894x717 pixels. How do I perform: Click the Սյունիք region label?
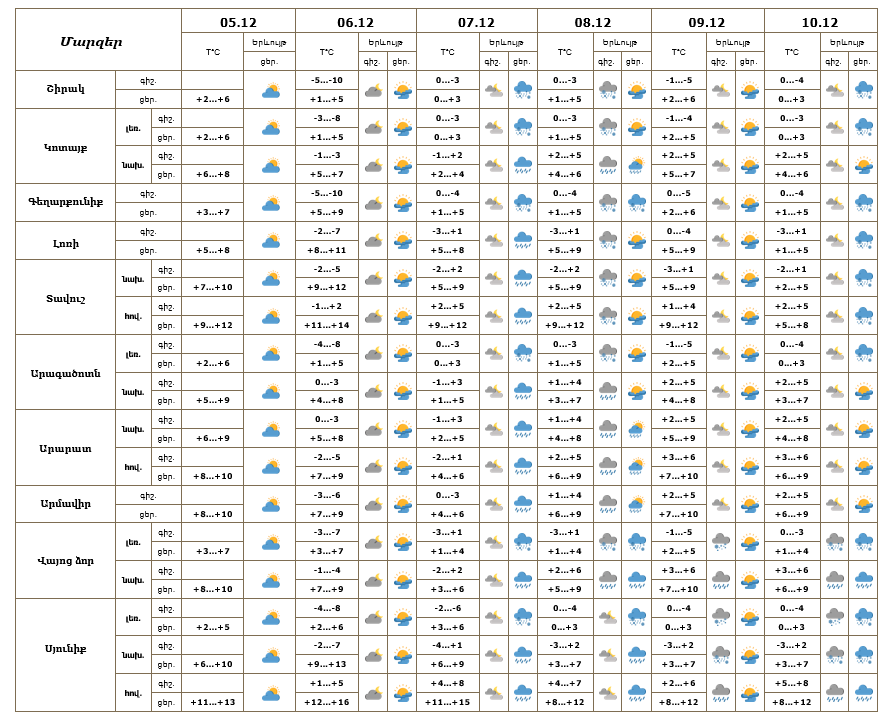(x=65, y=655)
